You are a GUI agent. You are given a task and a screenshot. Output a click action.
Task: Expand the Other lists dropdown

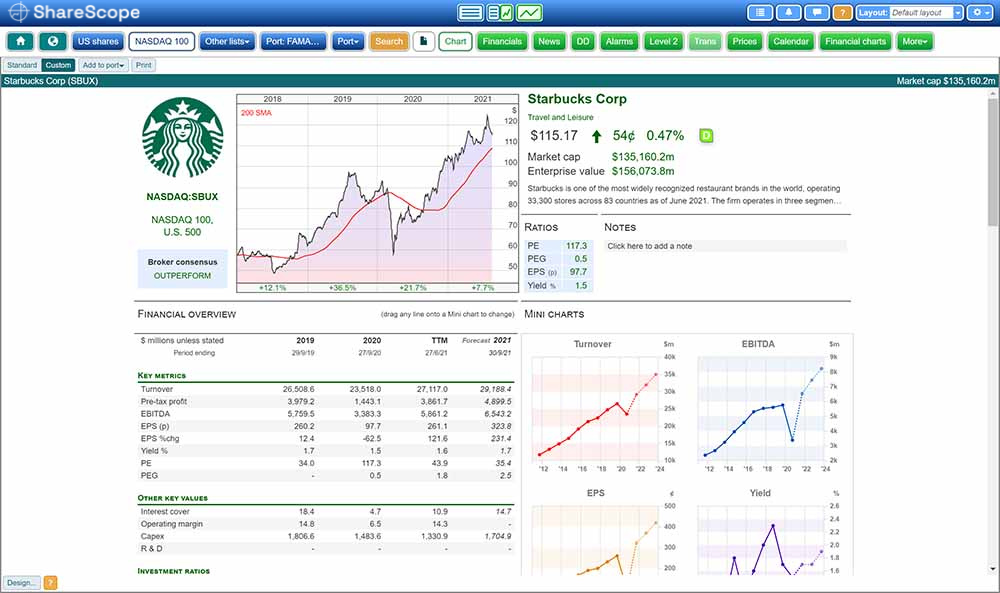click(x=227, y=42)
